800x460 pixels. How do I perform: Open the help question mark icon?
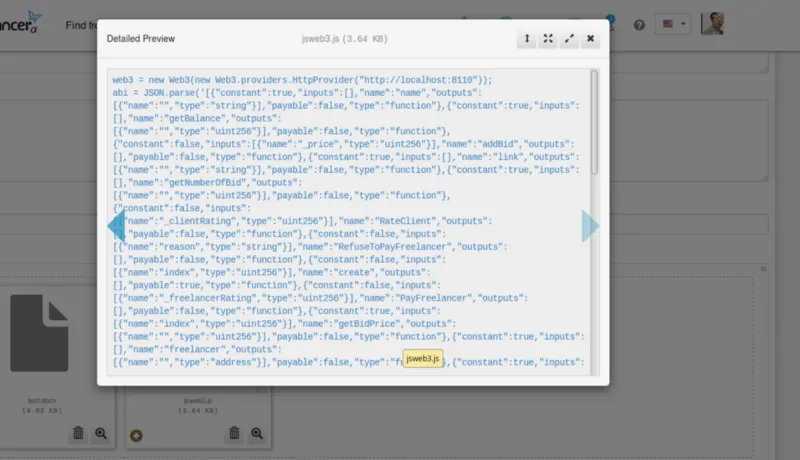click(639, 25)
